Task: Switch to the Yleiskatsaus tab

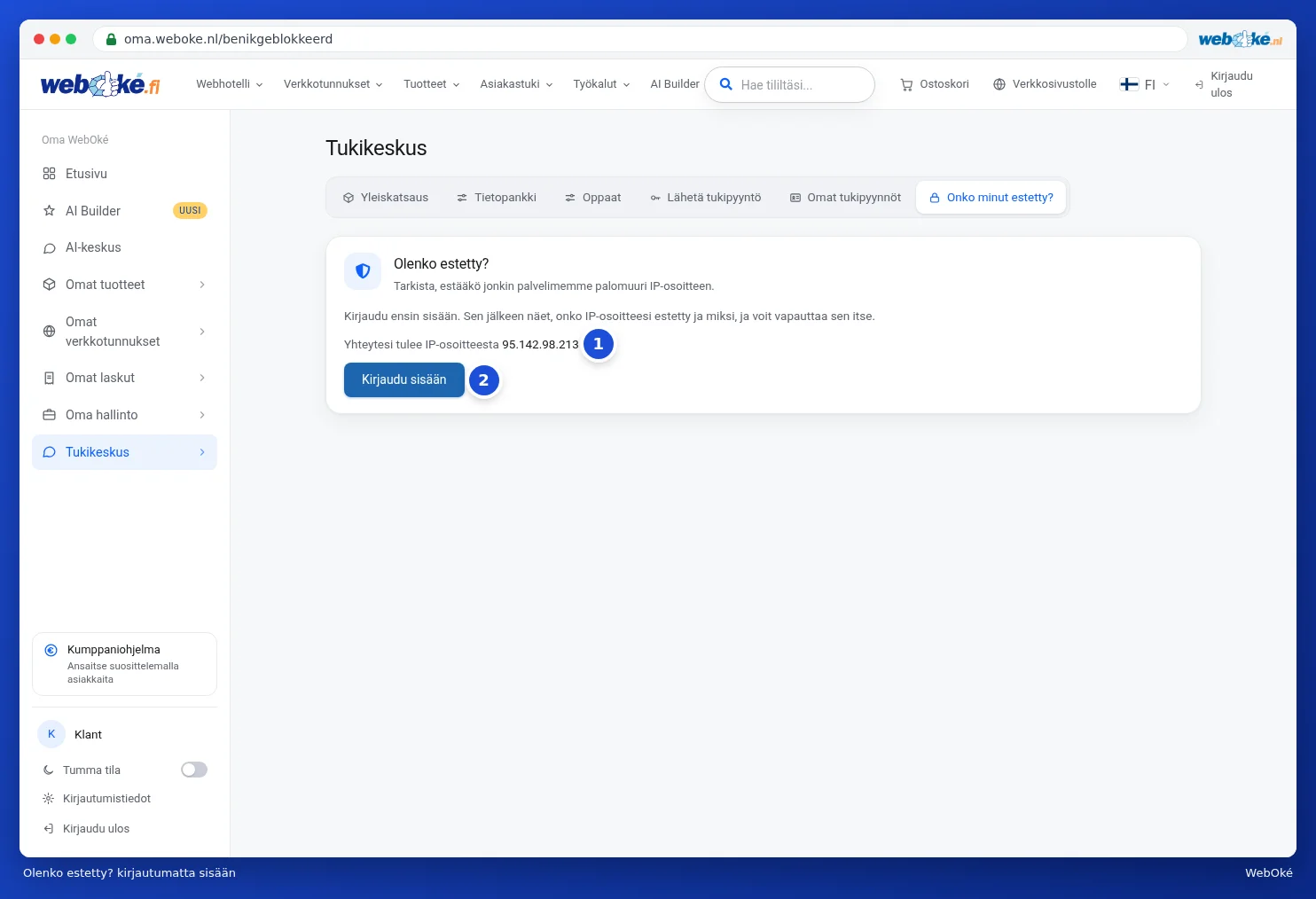Action: pyautogui.click(x=386, y=198)
